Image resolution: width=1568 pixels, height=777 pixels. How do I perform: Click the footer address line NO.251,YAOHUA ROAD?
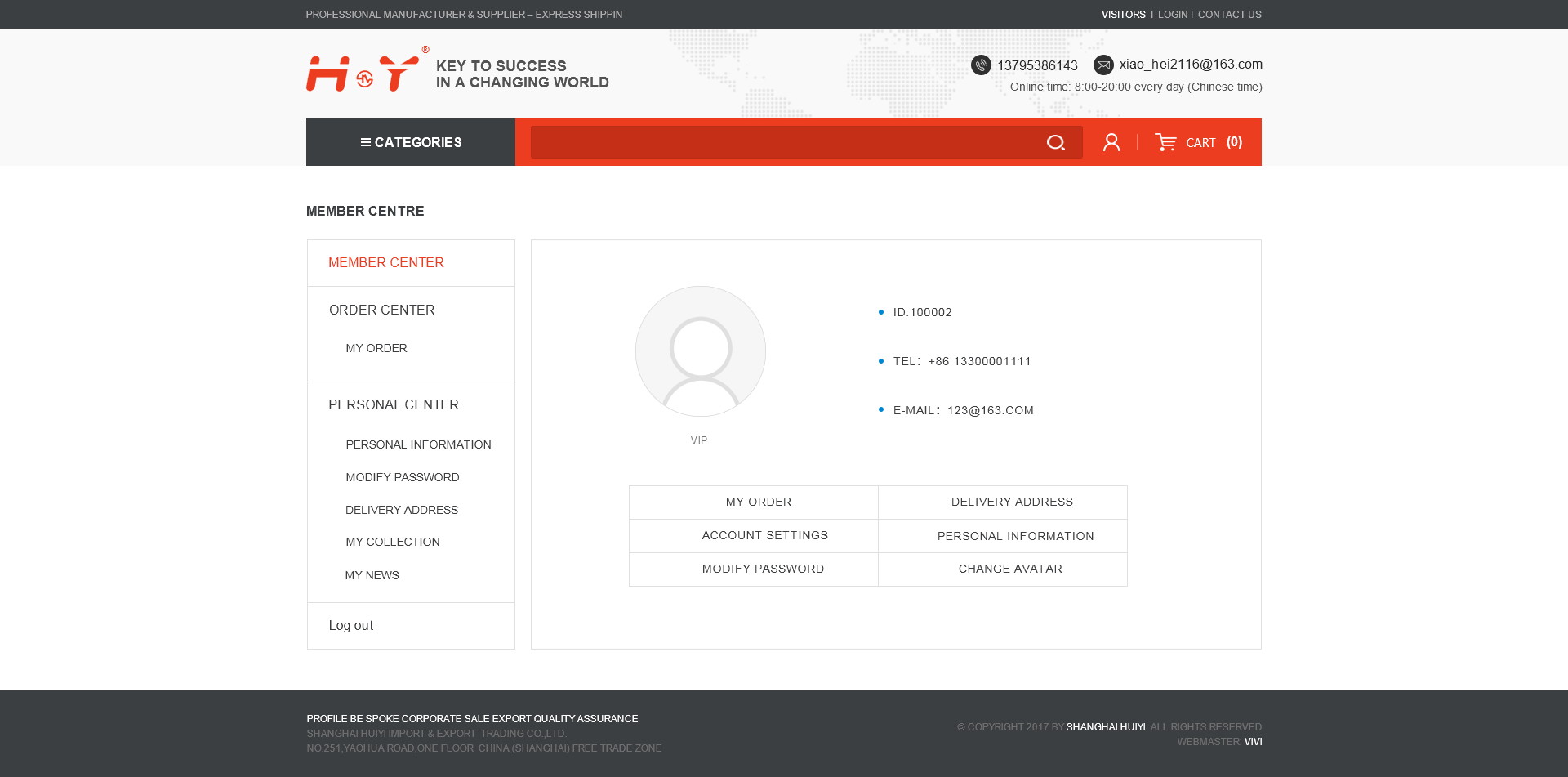pos(484,748)
